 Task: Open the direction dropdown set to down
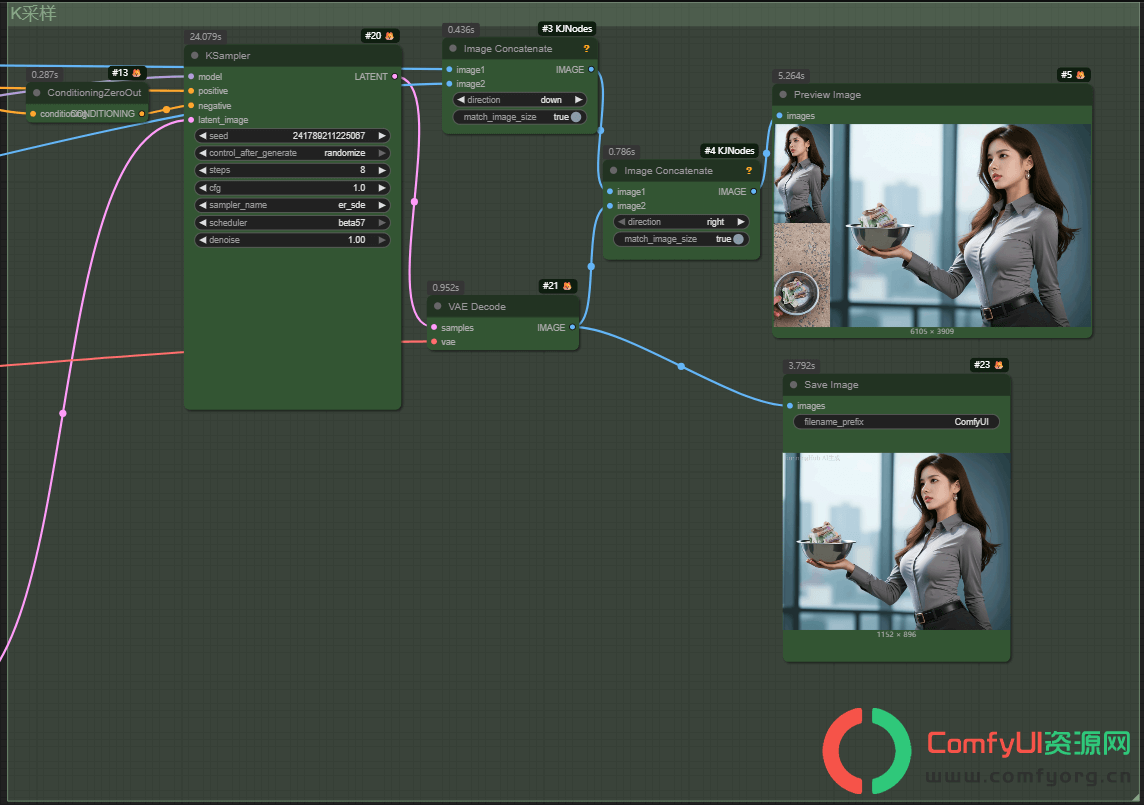[519, 100]
